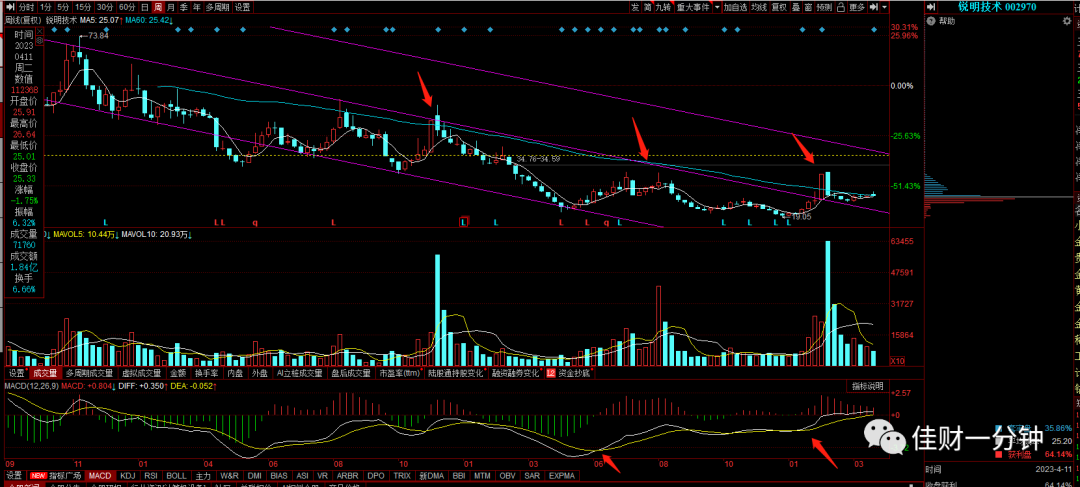The width and height of the screenshot is (1080, 487).
Task: Select the 1分 period
Action: tap(46, 7)
